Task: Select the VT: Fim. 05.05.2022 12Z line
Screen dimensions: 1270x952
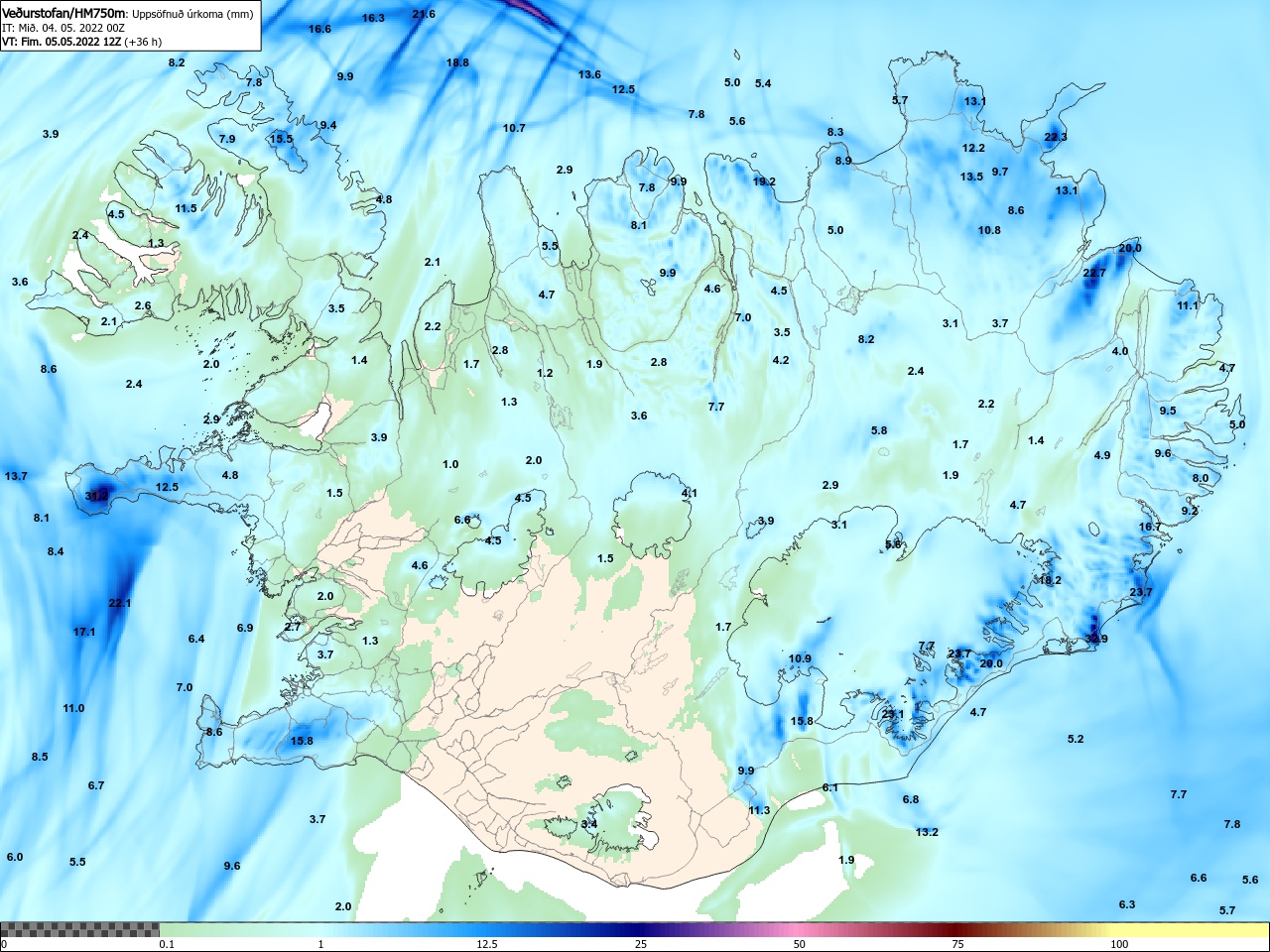Action: pos(63,42)
